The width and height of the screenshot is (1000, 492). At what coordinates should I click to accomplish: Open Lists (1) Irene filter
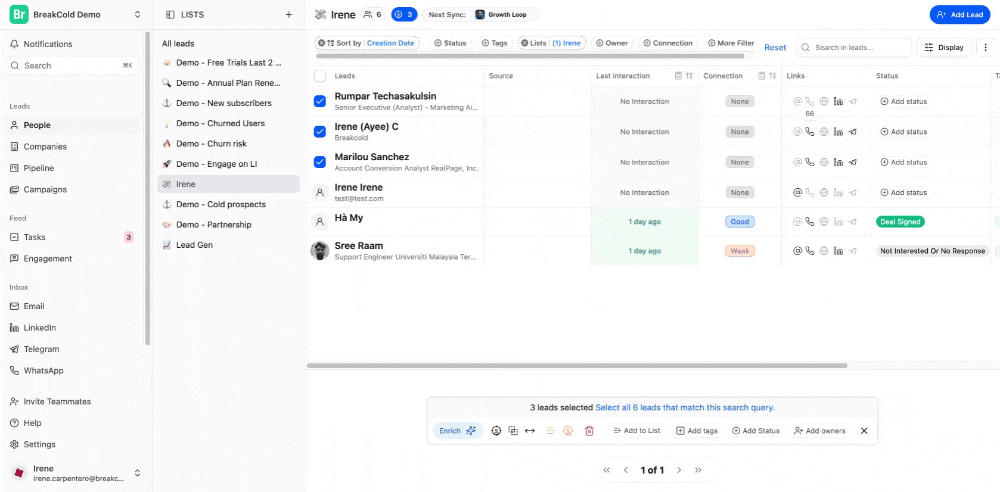[x=551, y=43]
